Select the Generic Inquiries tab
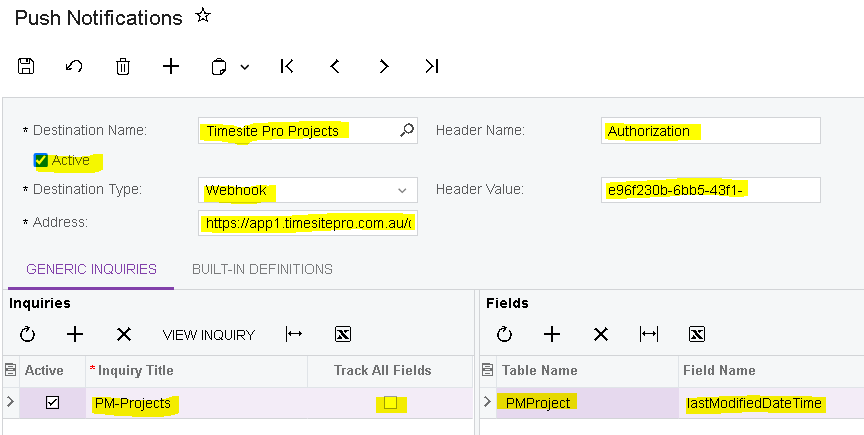The image size is (864, 435). pos(91,269)
